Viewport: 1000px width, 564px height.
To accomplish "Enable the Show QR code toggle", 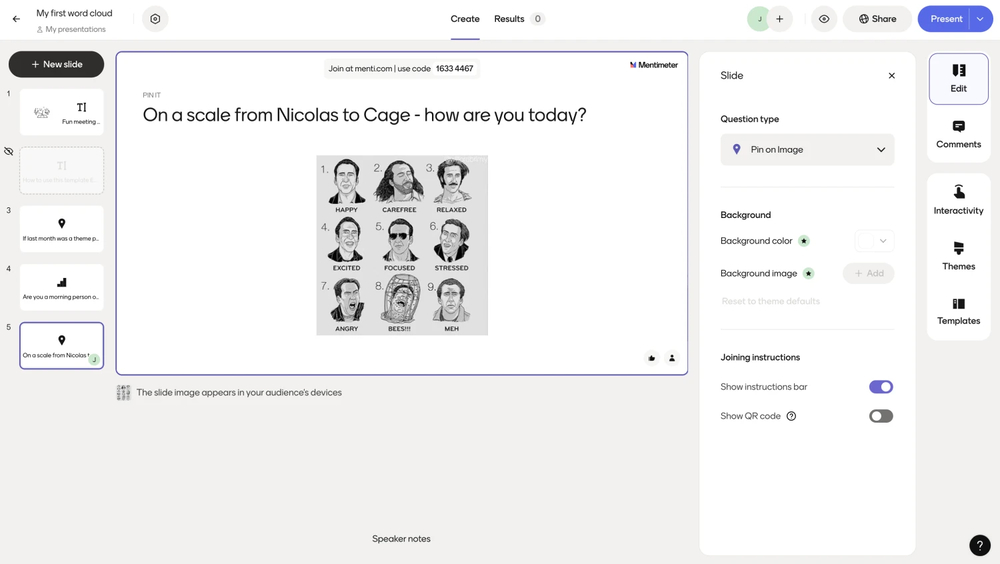I will click(x=880, y=416).
